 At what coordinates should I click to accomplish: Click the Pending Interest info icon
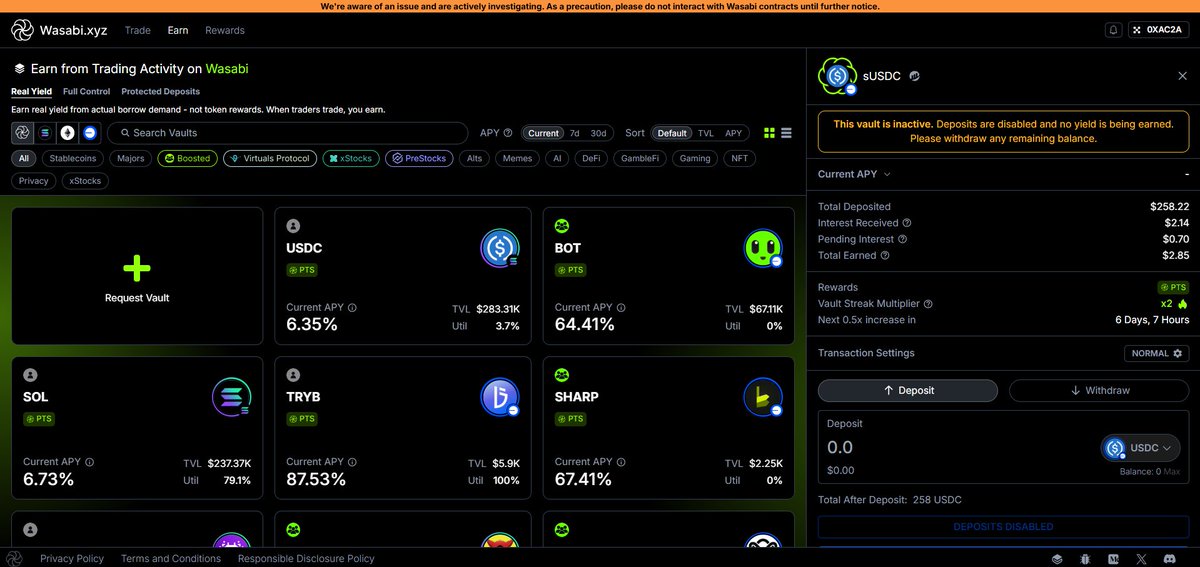[x=902, y=239]
